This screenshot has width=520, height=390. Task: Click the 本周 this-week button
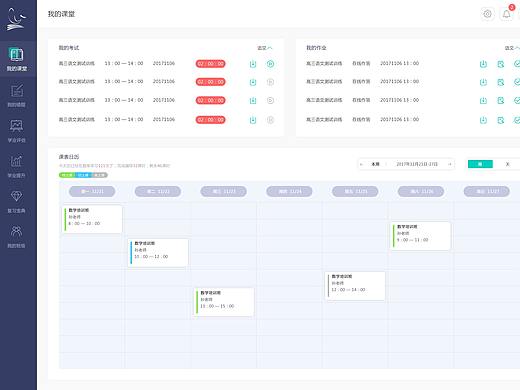(375, 164)
